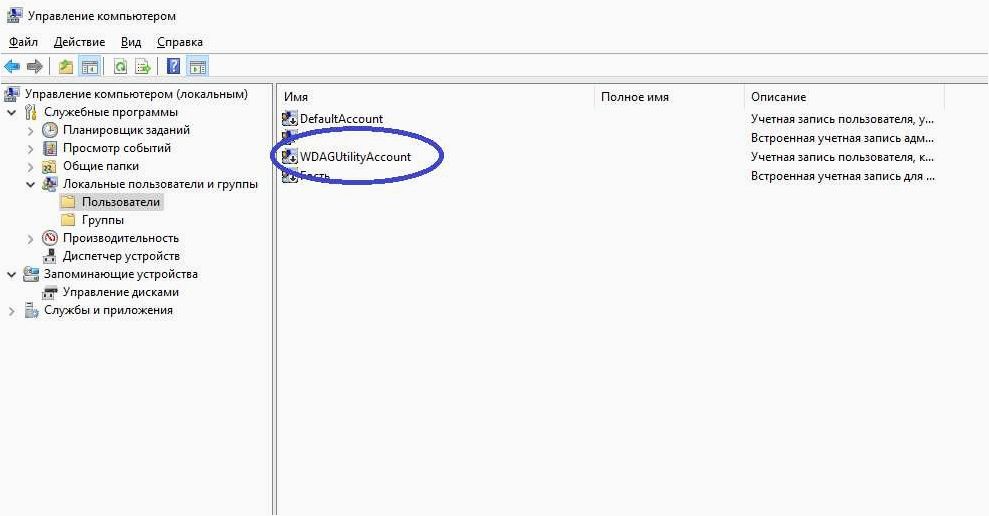Collapse the Служебные программы node

click(x=11, y=112)
